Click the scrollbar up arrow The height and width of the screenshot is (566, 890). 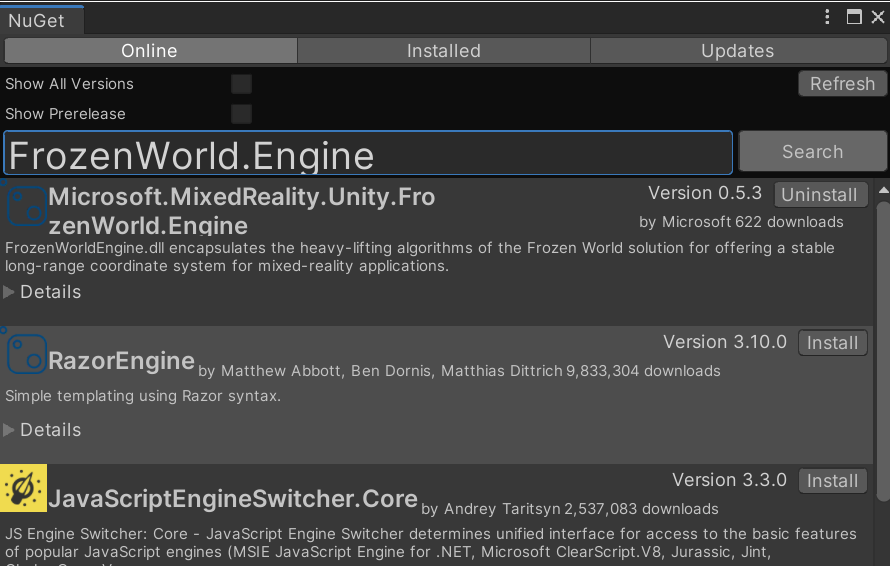click(x=883, y=190)
